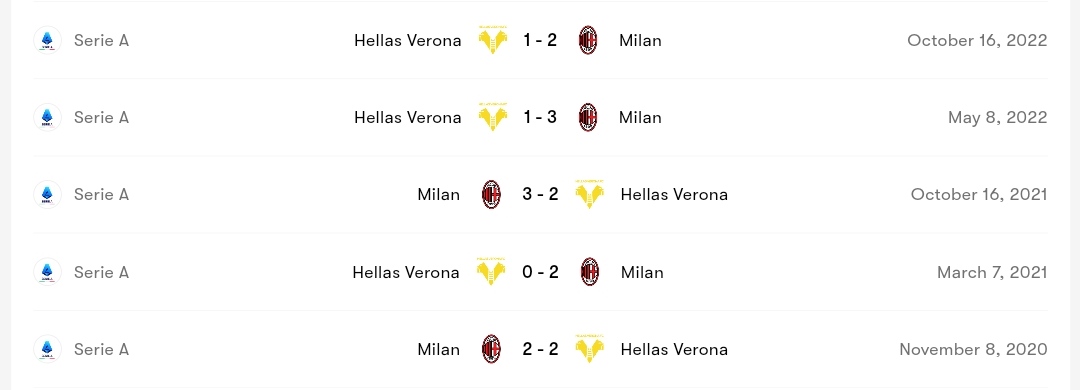Click Milan crest in the 0 - 2 match
The height and width of the screenshot is (390, 1080).
click(x=589, y=271)
